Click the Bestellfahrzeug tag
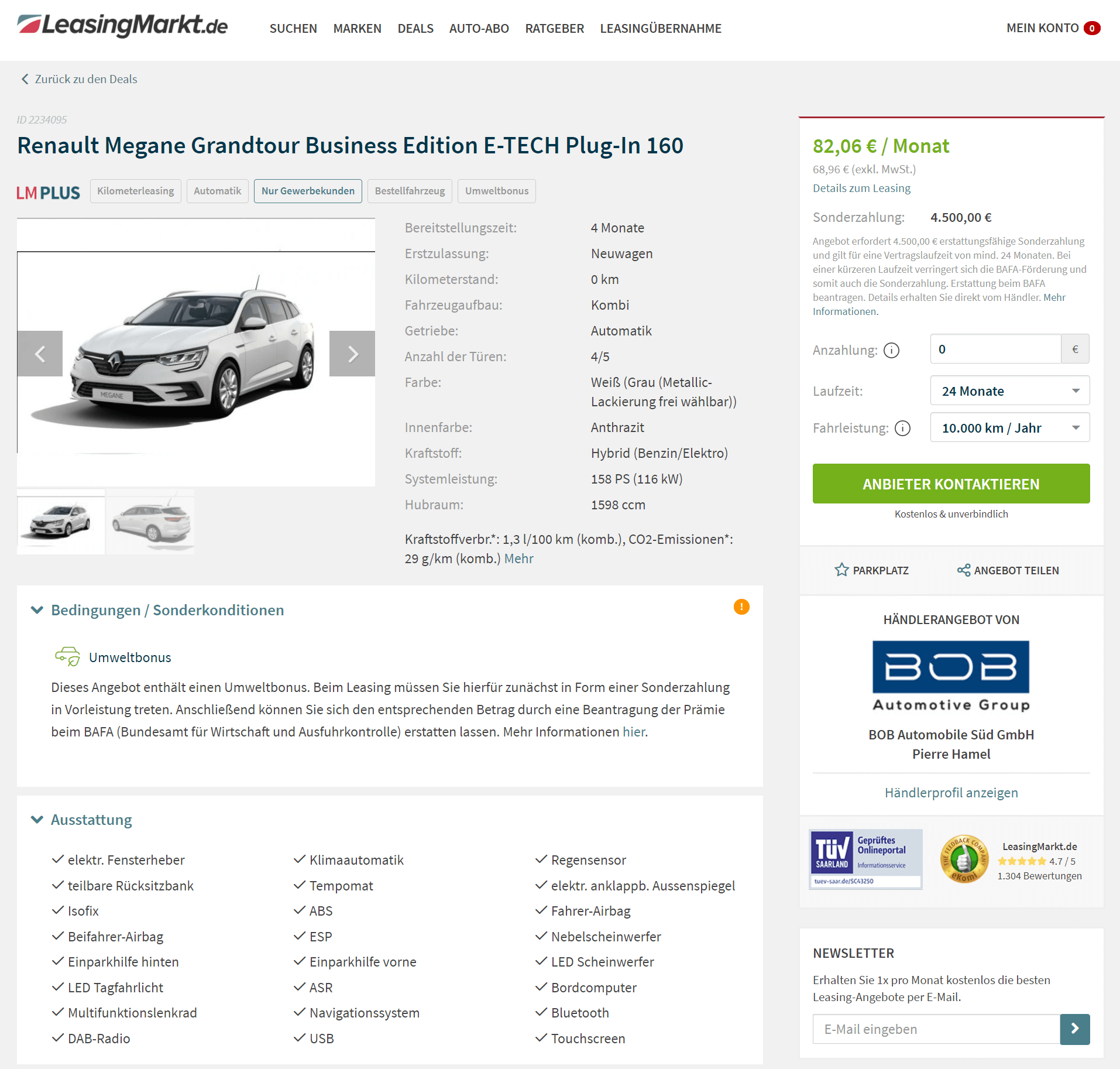This screenshot has width=1120, height=1069. (x=410, y=191)
